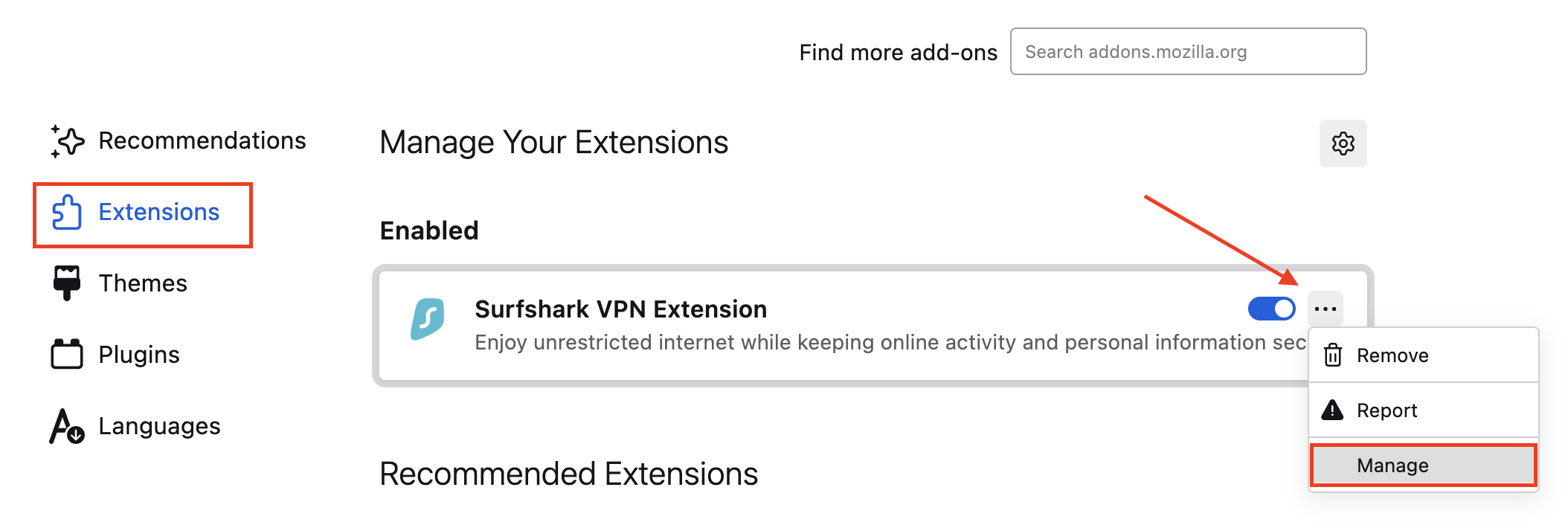The width and height of the screenshot is (1568, 522).
Task: Click the warning triangle Report icon
Action: coord(1332,410)
